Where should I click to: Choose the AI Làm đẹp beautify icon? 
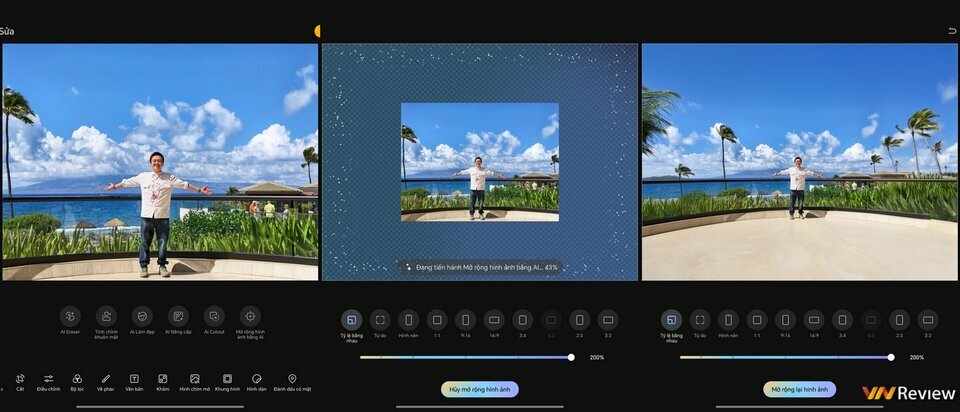(142, 316)
